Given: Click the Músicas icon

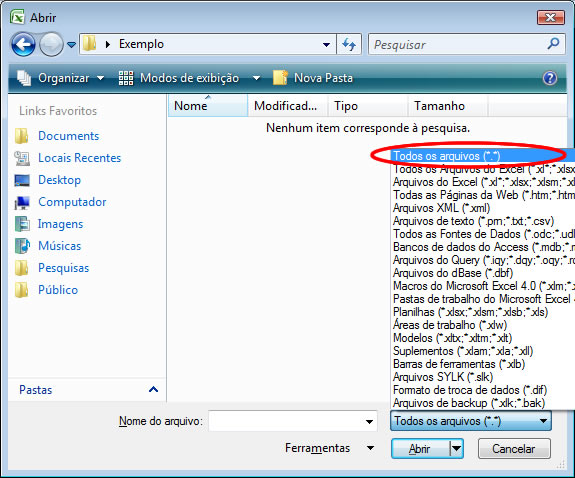Looking at the screenshot, I should [x=22, y=246].
